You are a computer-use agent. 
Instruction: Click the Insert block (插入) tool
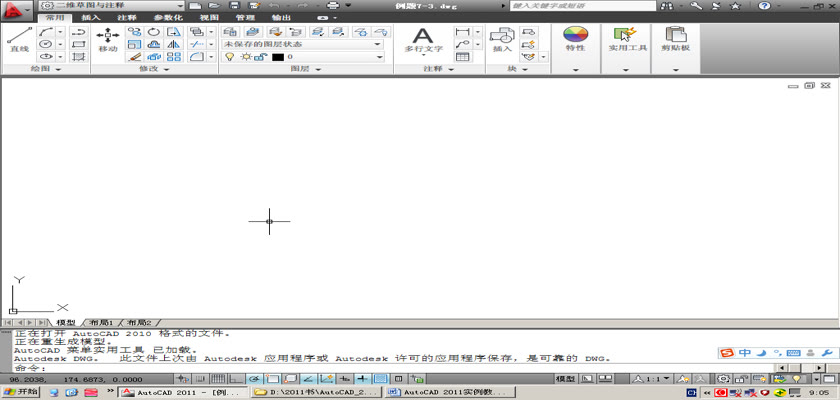502,40
